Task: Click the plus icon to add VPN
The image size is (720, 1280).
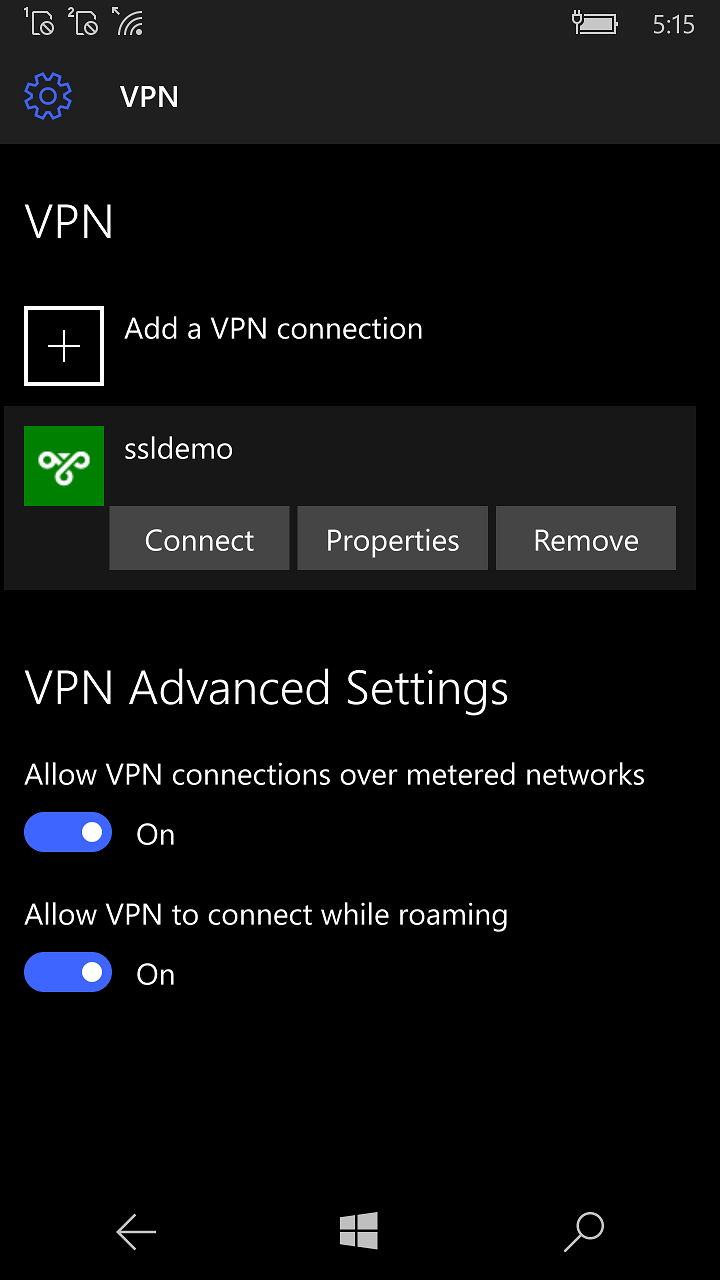Action: coord(63,345)
